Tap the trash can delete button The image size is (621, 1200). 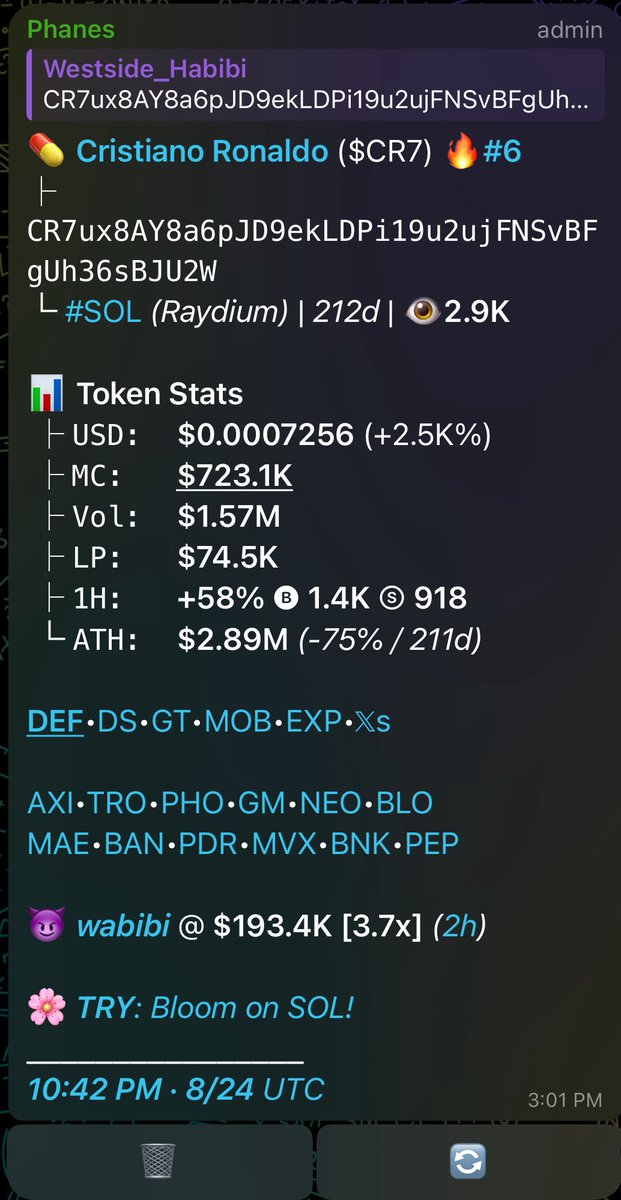158,1161
